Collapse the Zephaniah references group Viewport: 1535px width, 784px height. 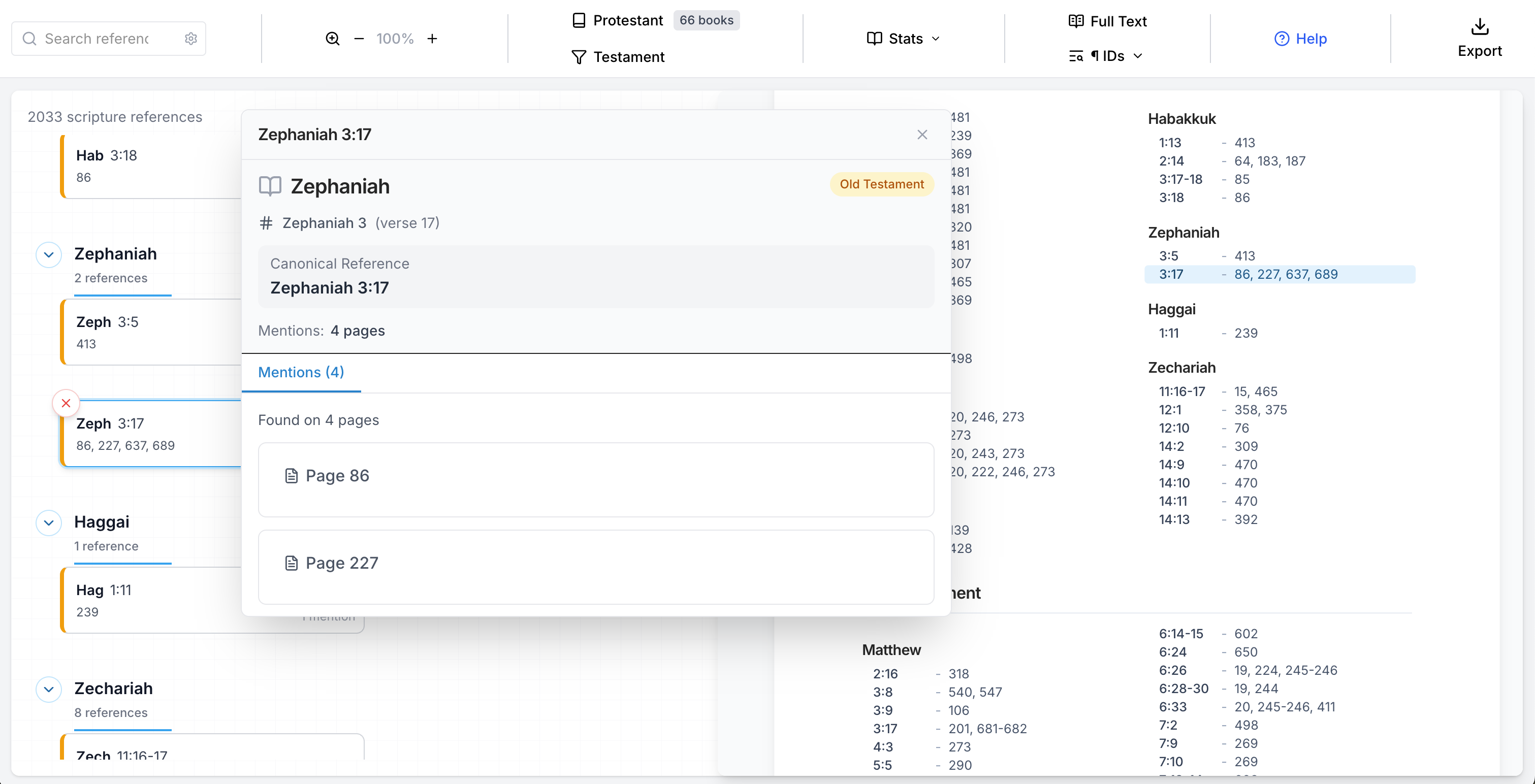coord(48,254)
